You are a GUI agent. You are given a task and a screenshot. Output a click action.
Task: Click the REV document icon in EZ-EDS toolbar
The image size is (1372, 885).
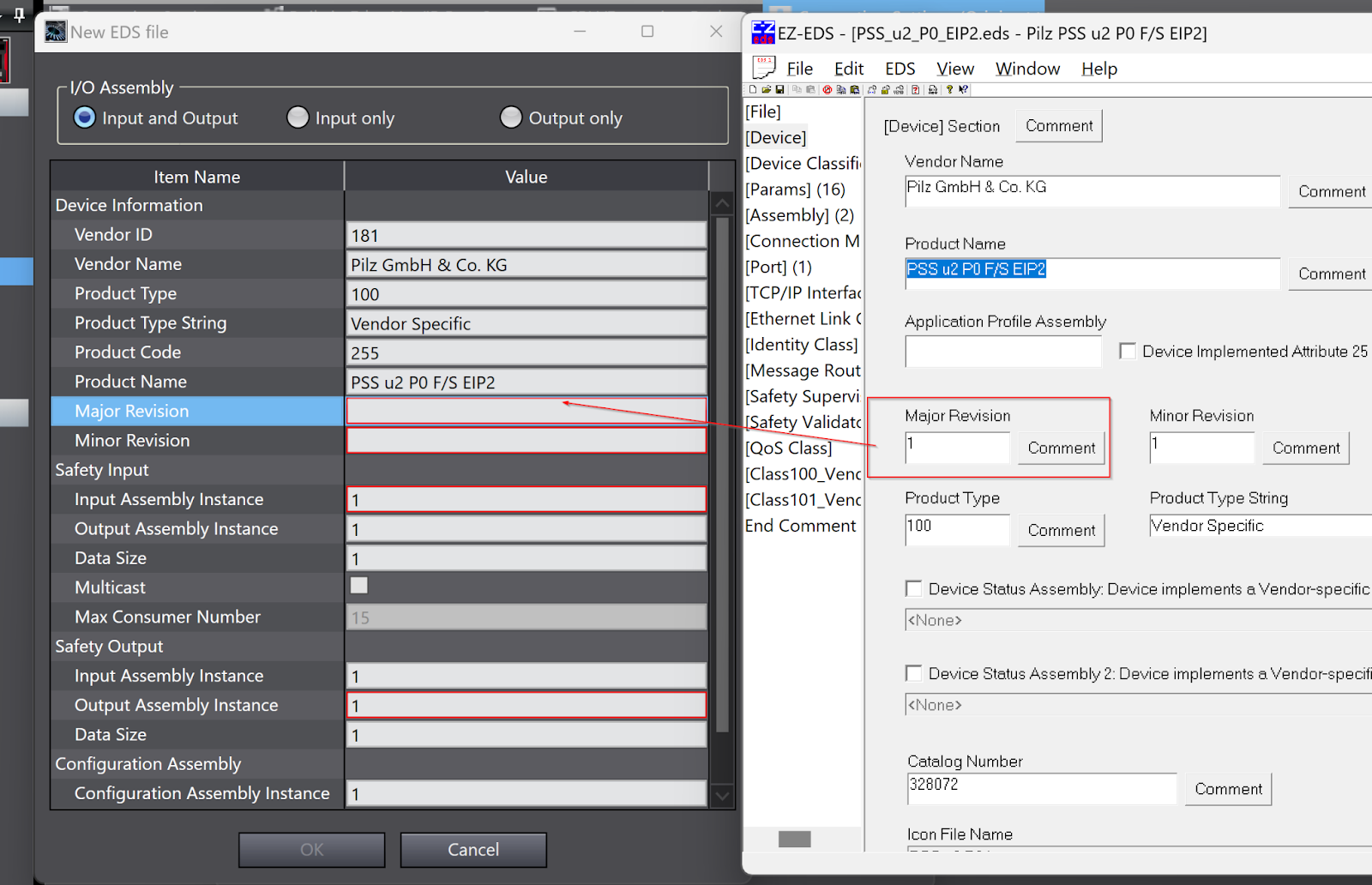point(933,89)
